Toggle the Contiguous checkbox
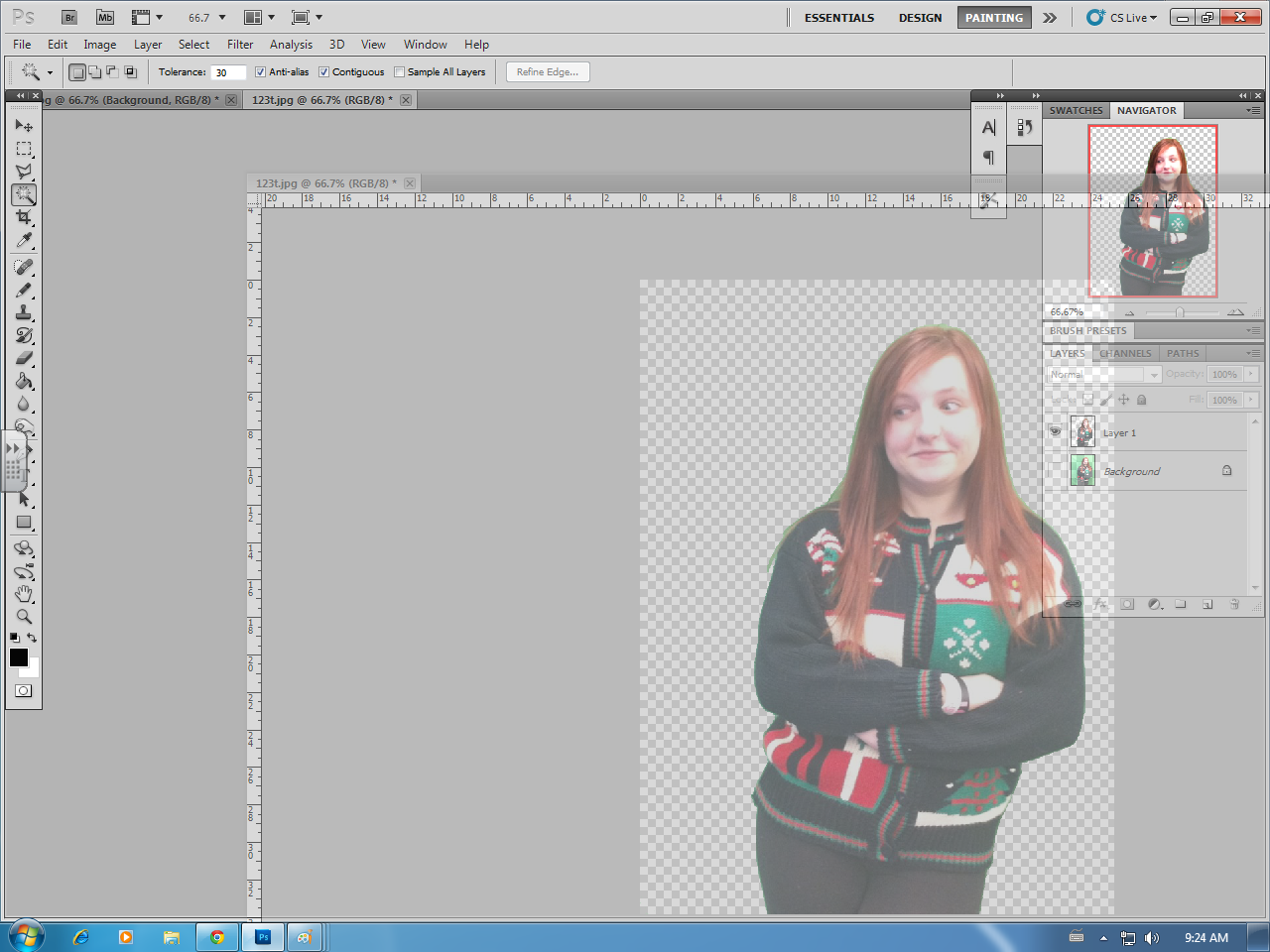This screenshot has width=1270, height=952. click(323, 71)
